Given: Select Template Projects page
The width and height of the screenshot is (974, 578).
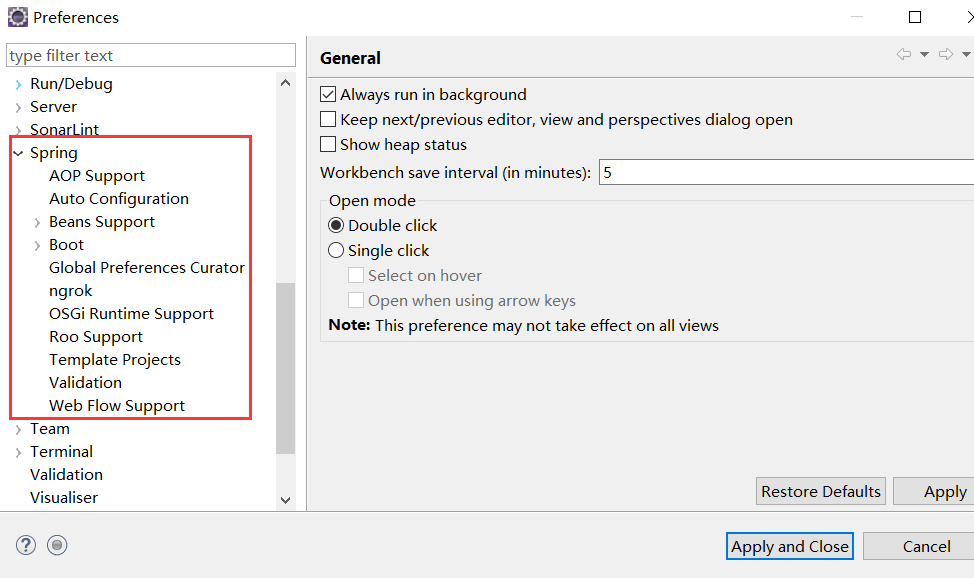Looking at the screenshot, I should point(115,360).
